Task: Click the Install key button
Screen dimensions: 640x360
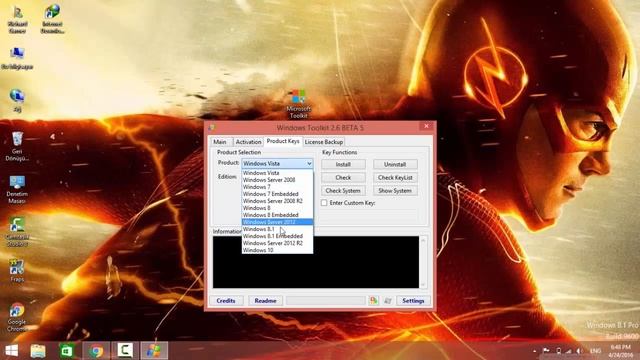Action: (x=343, y=164)
